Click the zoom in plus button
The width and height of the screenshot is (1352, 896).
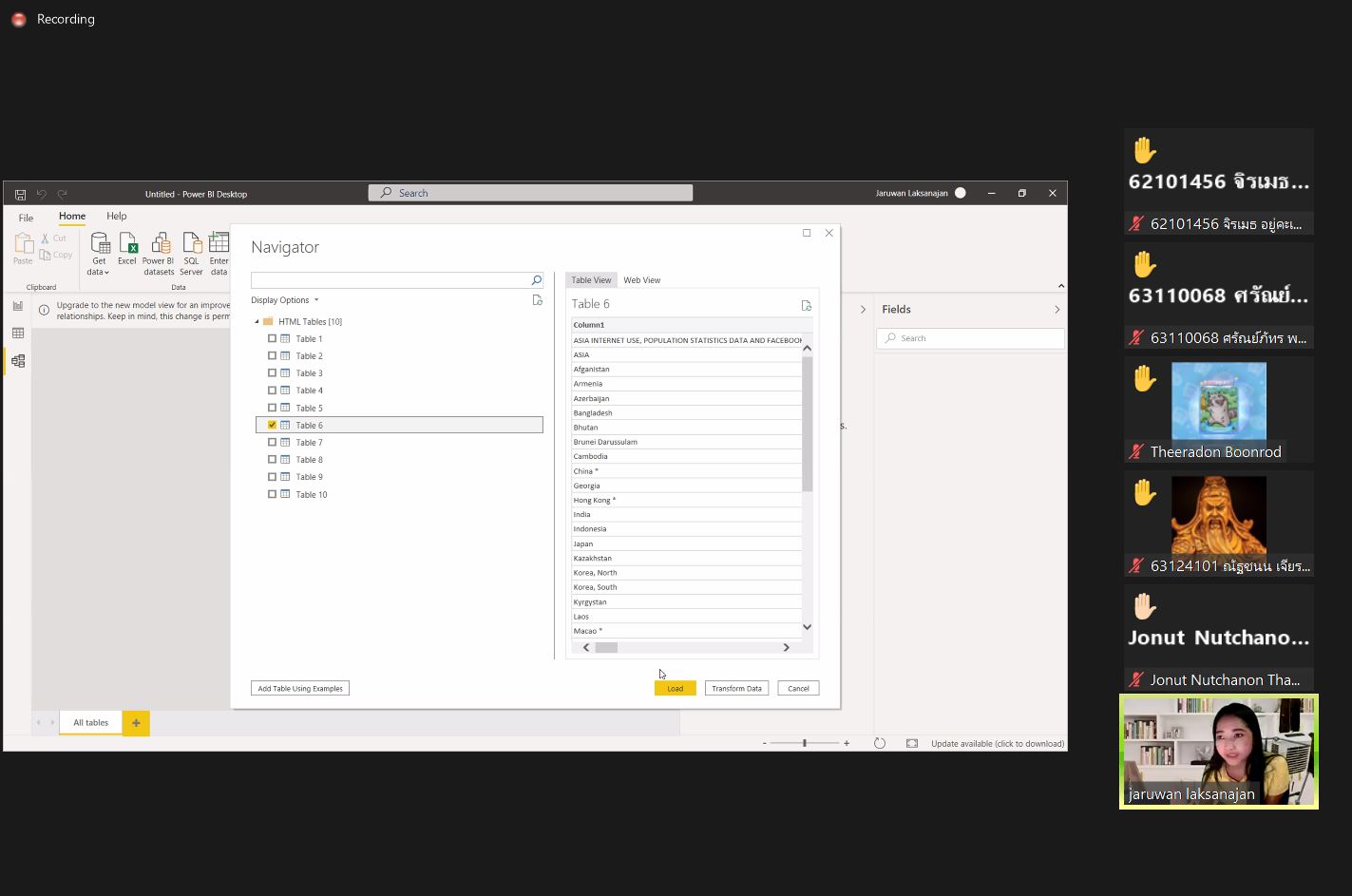847,743
